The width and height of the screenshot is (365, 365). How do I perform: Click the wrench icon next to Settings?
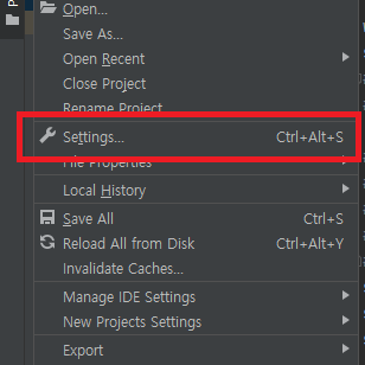point(48,136)
